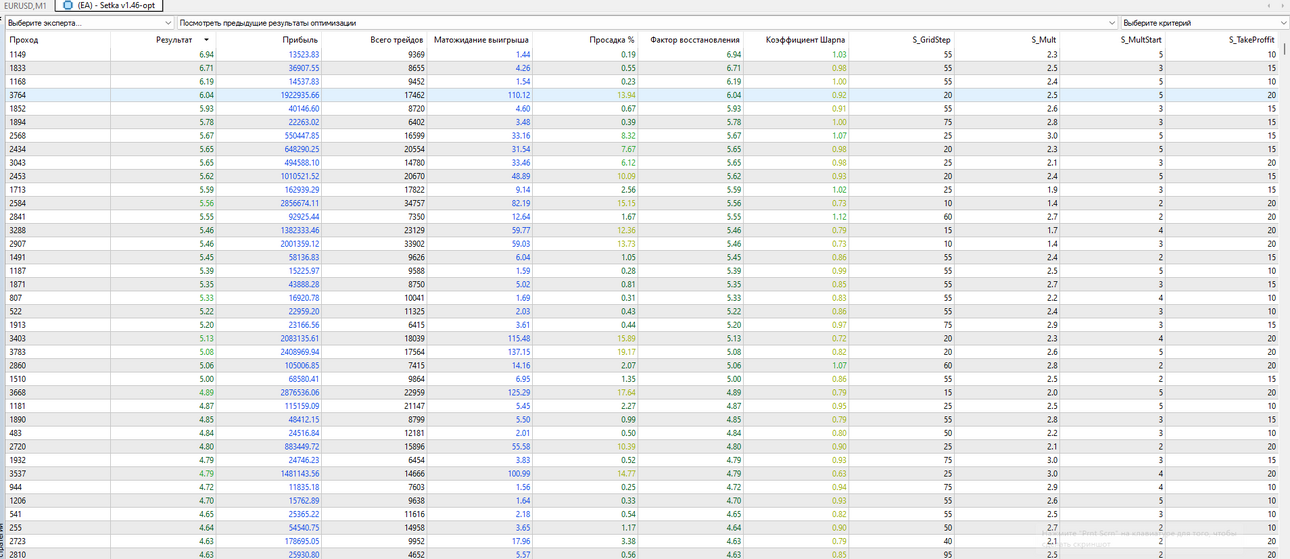Click expected payoff value 125.29
The width and height of the screenshot is (1290, 559).
click(x=519, y=392)
